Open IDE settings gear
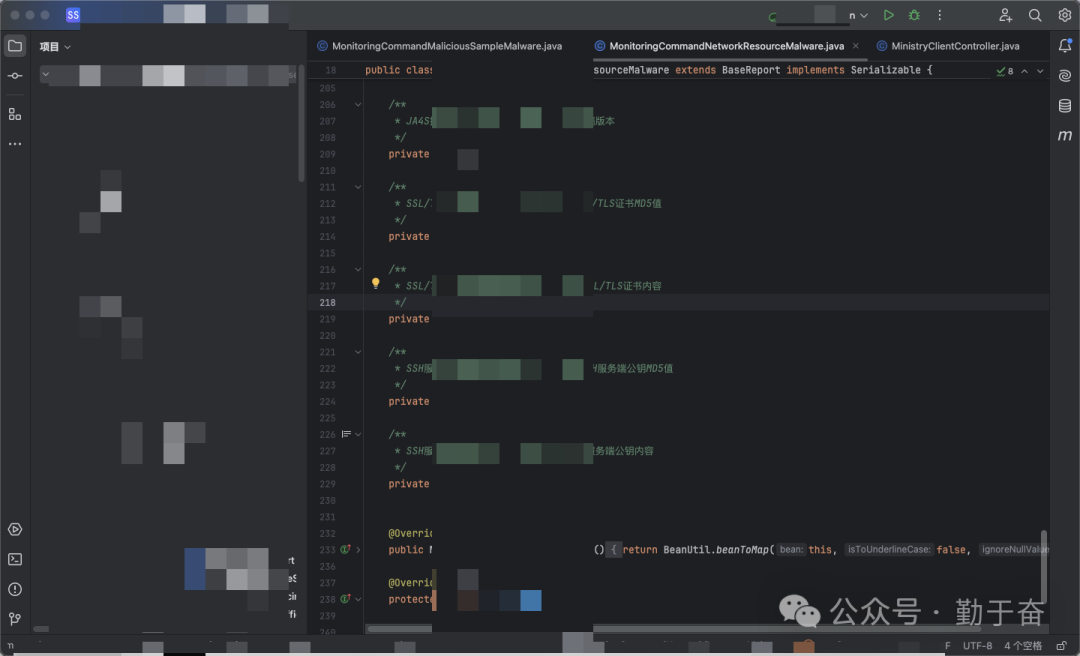 (1065, 15)
